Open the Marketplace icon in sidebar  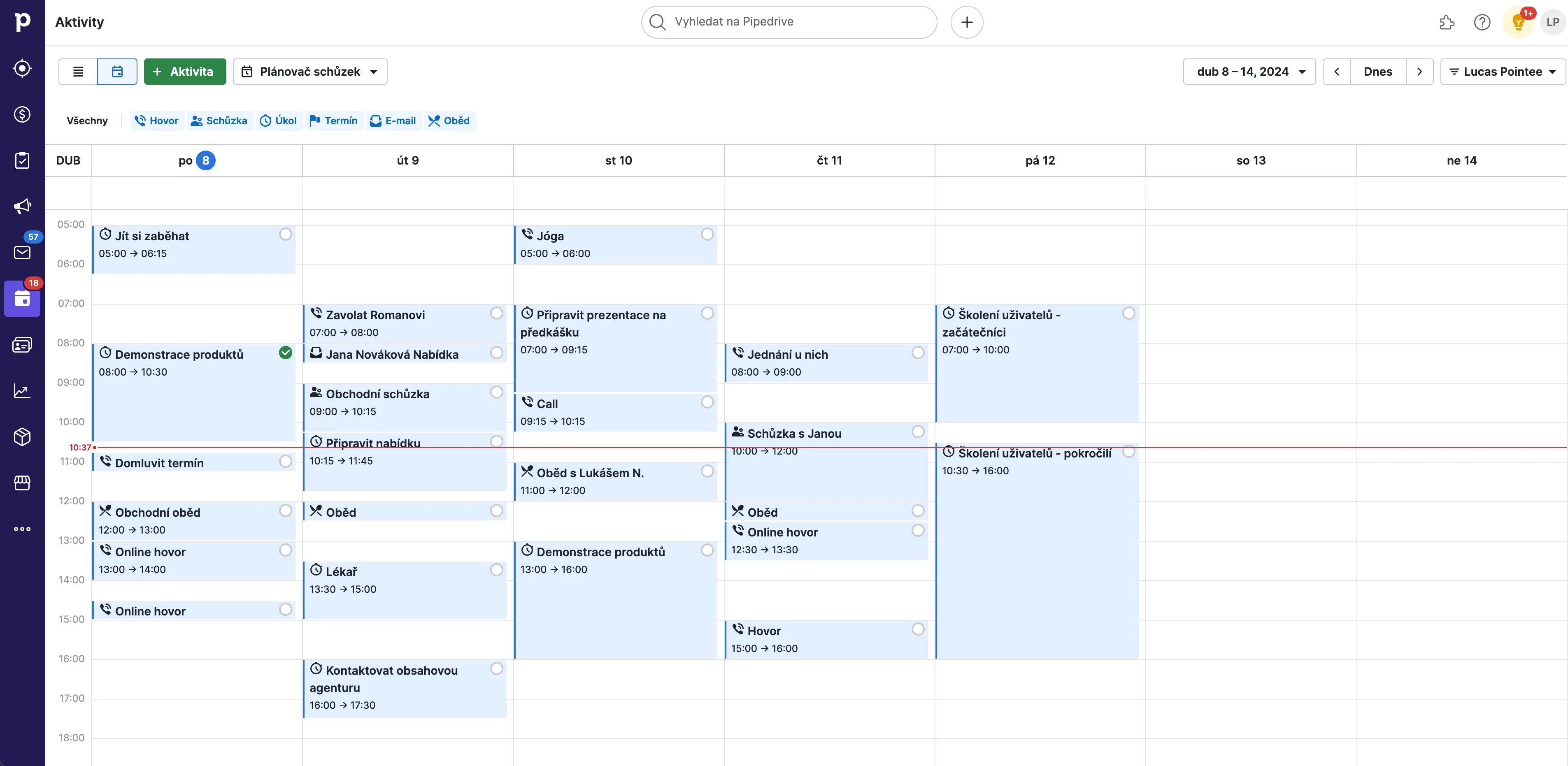pyautogui.click(x=22, y=483)
